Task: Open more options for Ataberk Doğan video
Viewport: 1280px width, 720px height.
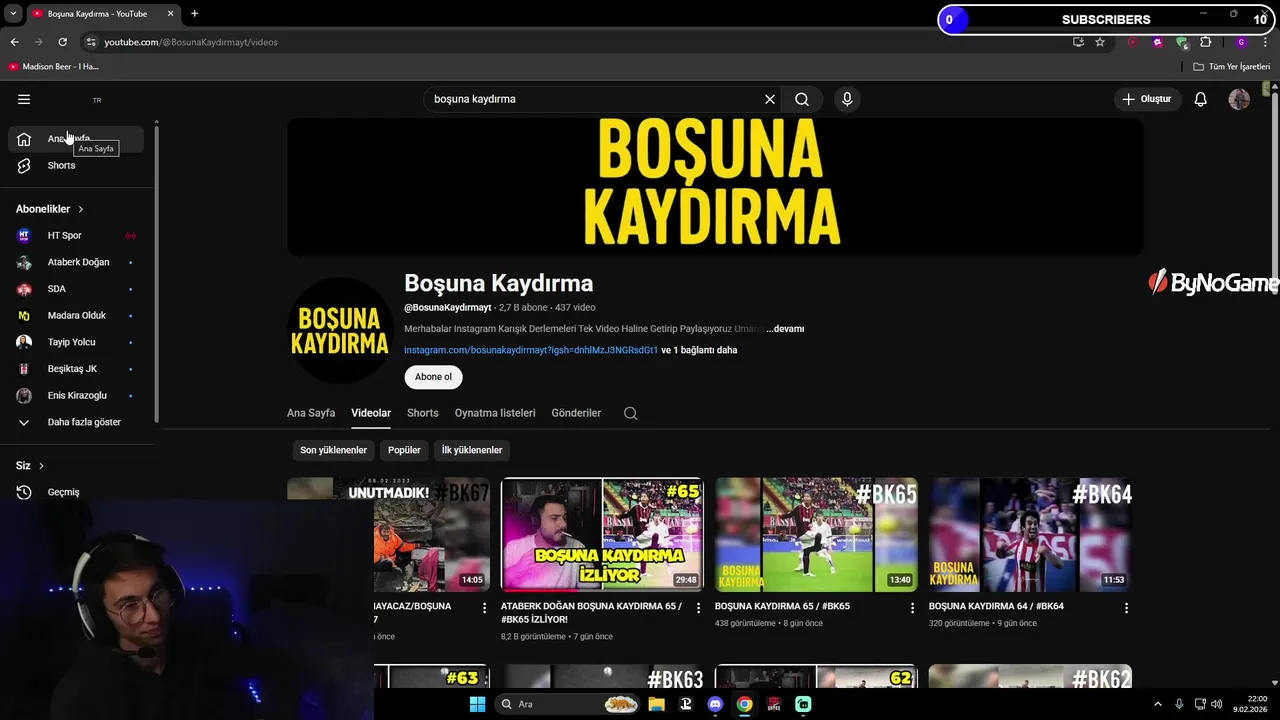Action: 699,608
